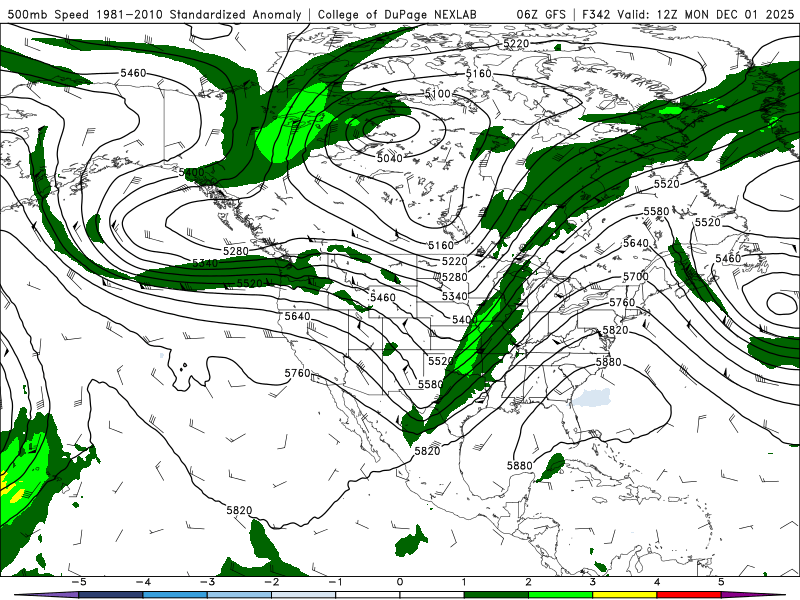Click the closed low center contour over Atlantic

coord(781,303)
